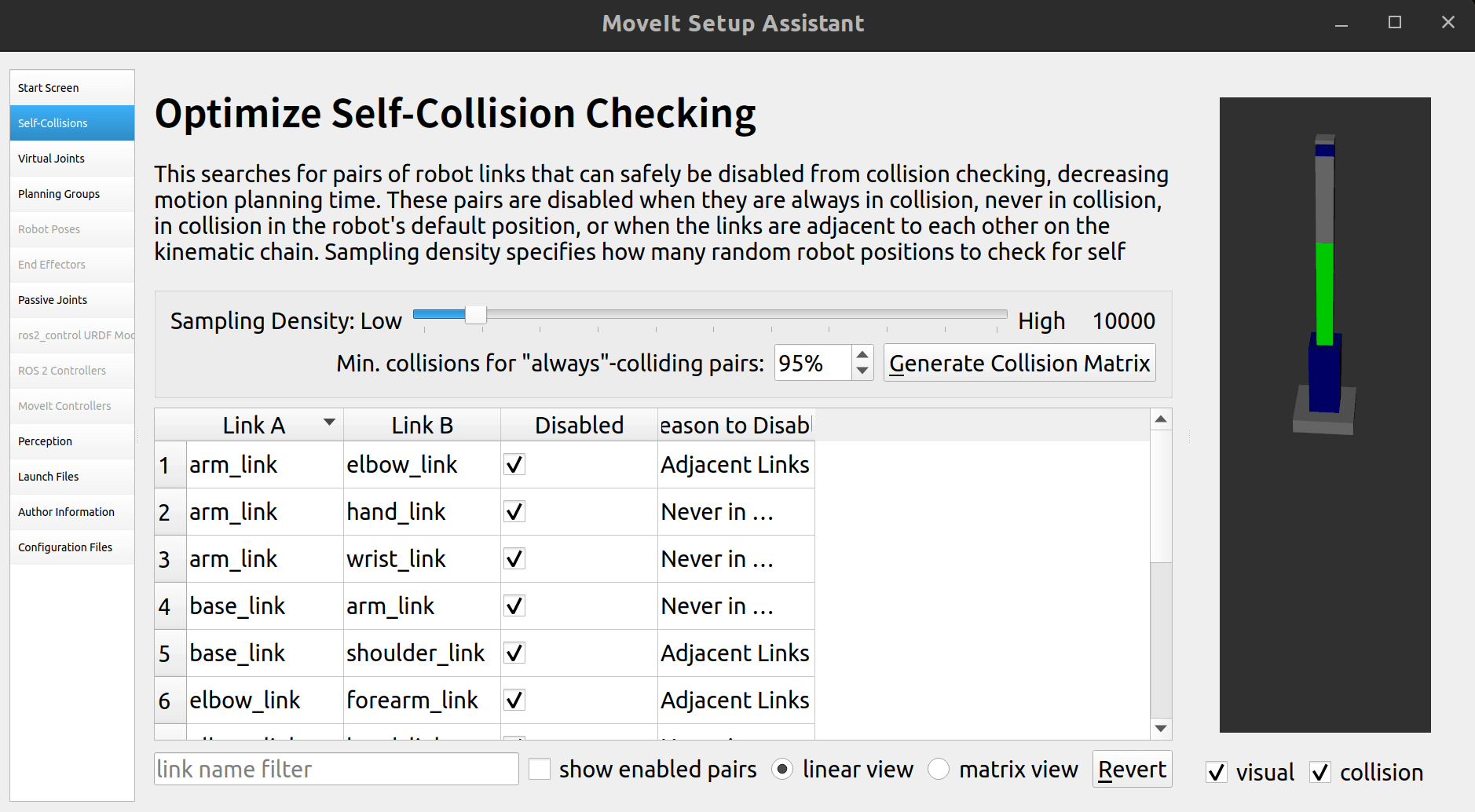Decrease the minimum collisions percentage spinner

pyautogui.click(x=862, y=371)
